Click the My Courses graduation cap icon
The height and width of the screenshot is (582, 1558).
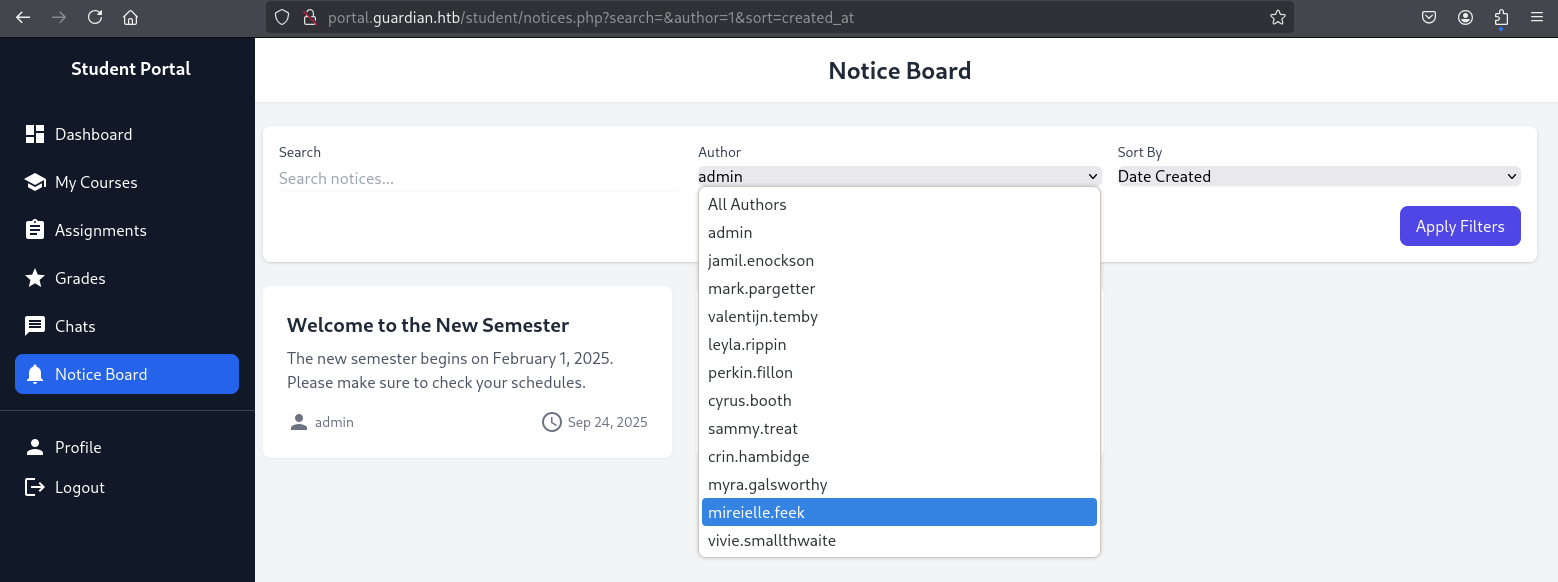point(35,182)
